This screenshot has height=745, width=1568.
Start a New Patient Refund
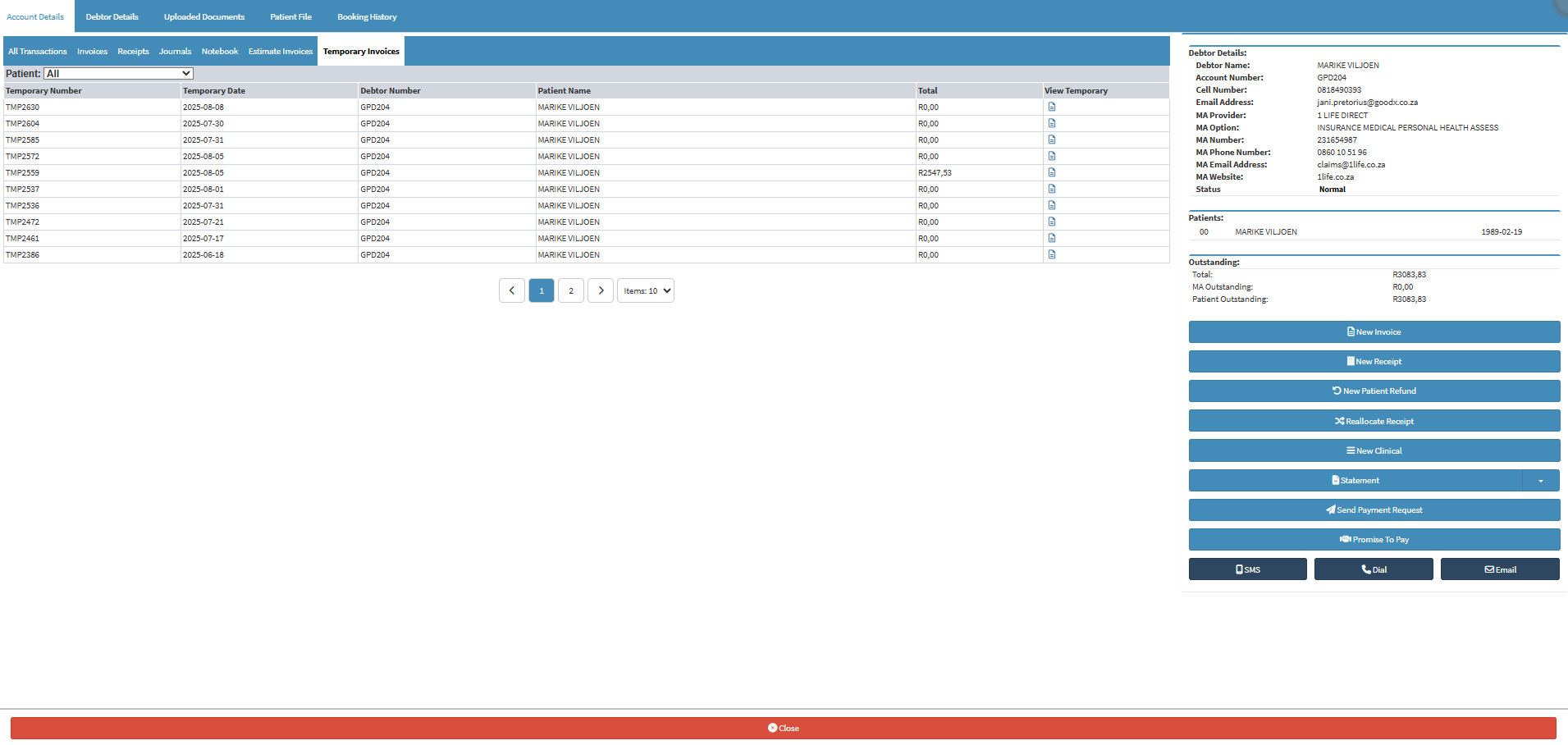(x=1374, y=391)
